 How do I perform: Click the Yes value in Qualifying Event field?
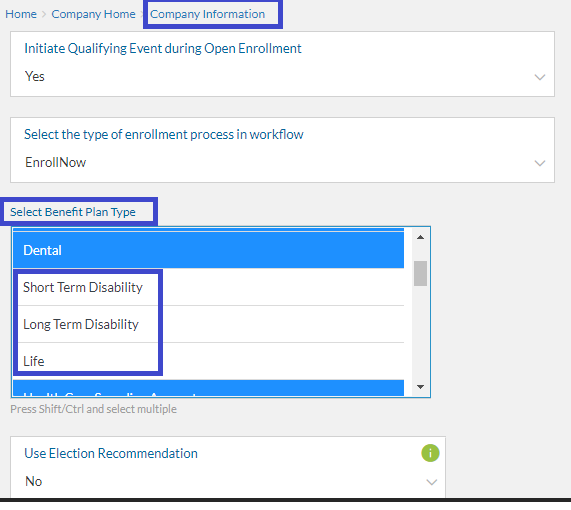pyautogui.click(x=35, y=76)
